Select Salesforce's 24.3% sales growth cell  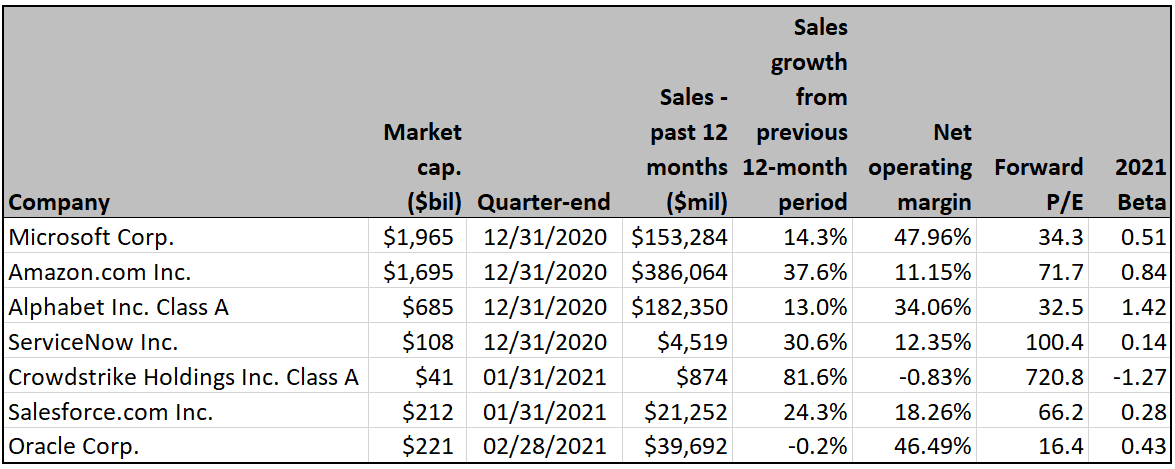(x=818, y=412)
